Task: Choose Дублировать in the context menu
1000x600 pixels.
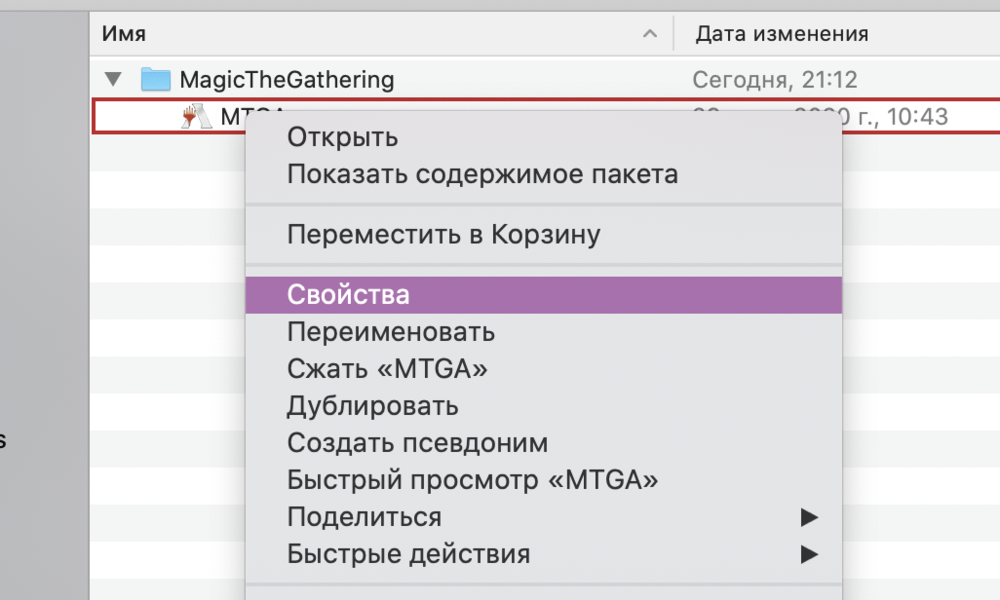Action: pos(372,406)
